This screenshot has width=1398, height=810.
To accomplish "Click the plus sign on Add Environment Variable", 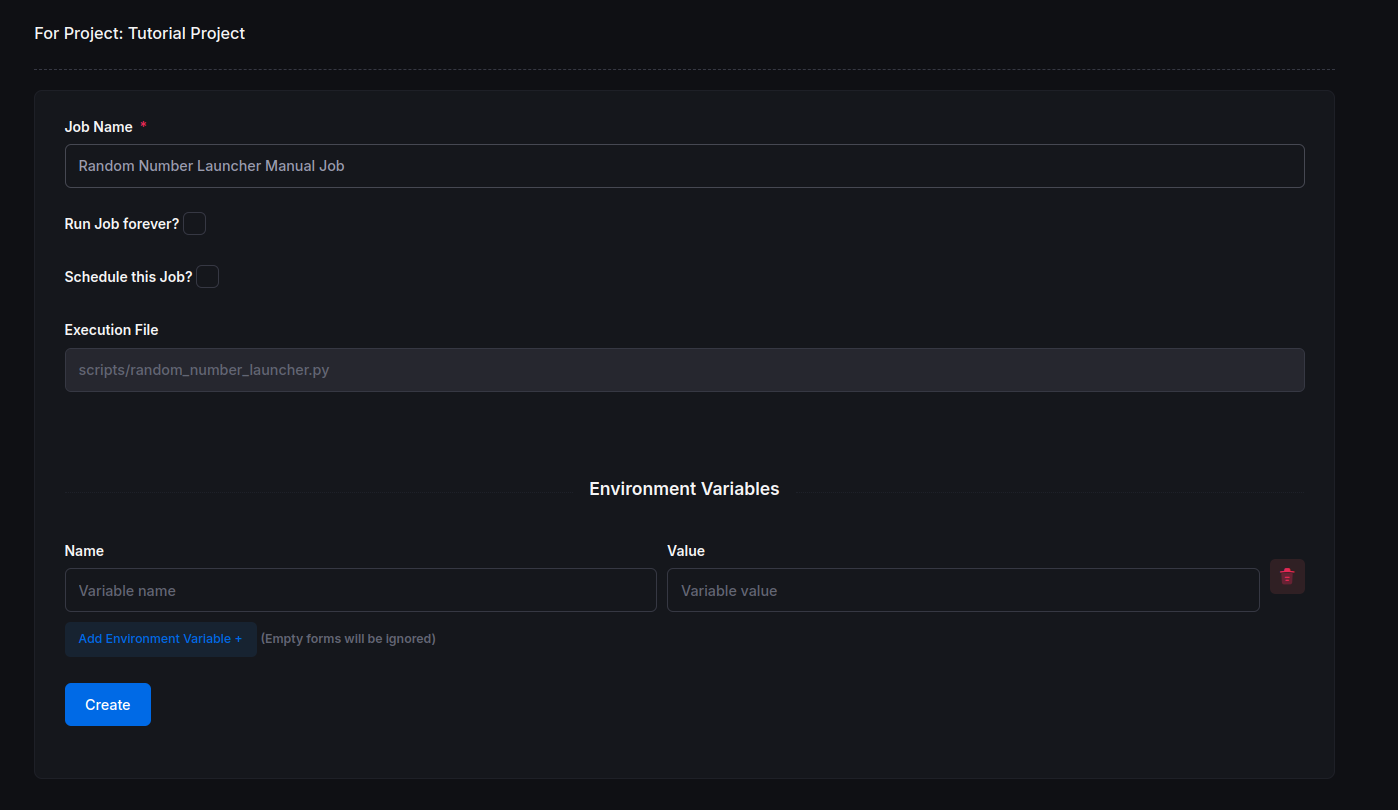I will (x=238, y=639).
